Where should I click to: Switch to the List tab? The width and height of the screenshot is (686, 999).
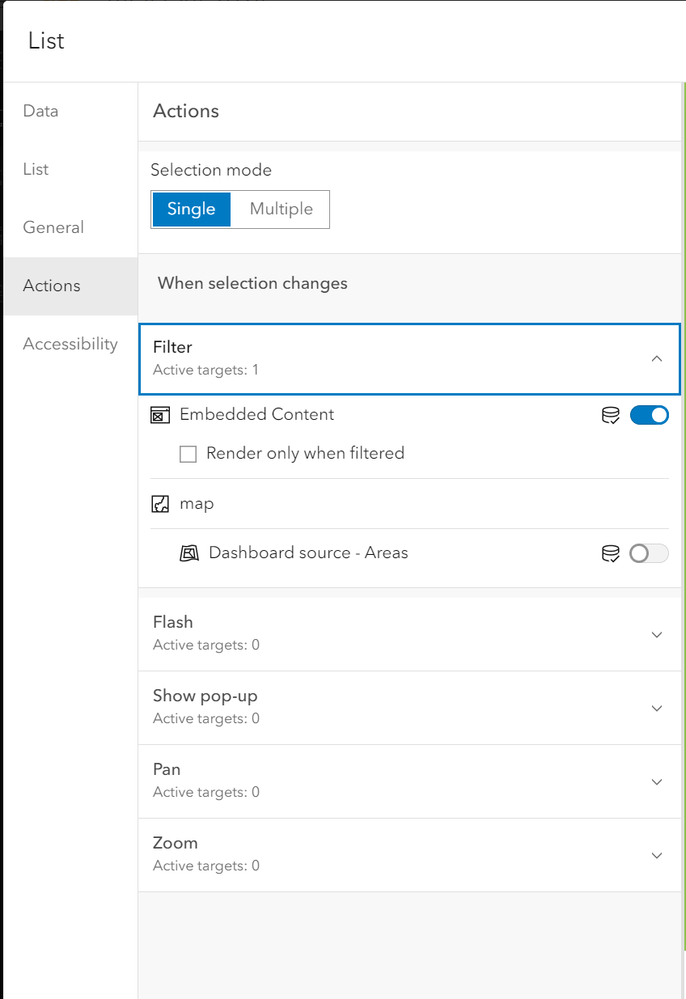tap(36, 169)
